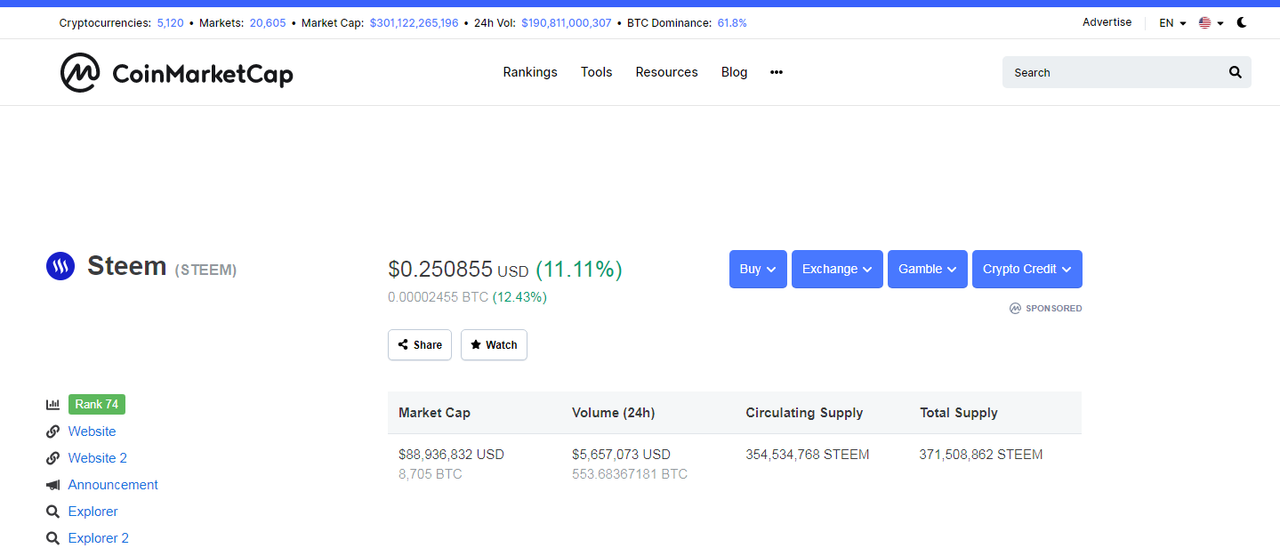
Task: Click the 11.11% price change
Action: [x=579, y=269]
